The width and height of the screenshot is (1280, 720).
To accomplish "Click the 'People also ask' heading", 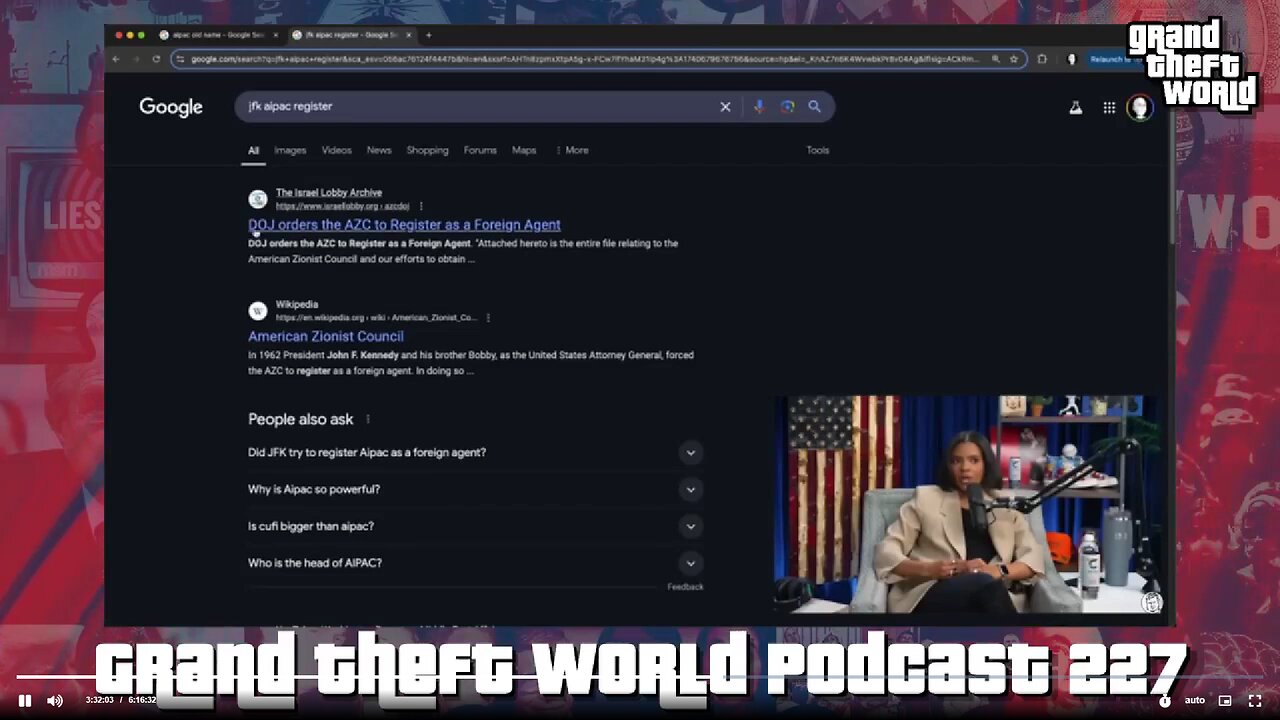I will click(x=300, y=420).
